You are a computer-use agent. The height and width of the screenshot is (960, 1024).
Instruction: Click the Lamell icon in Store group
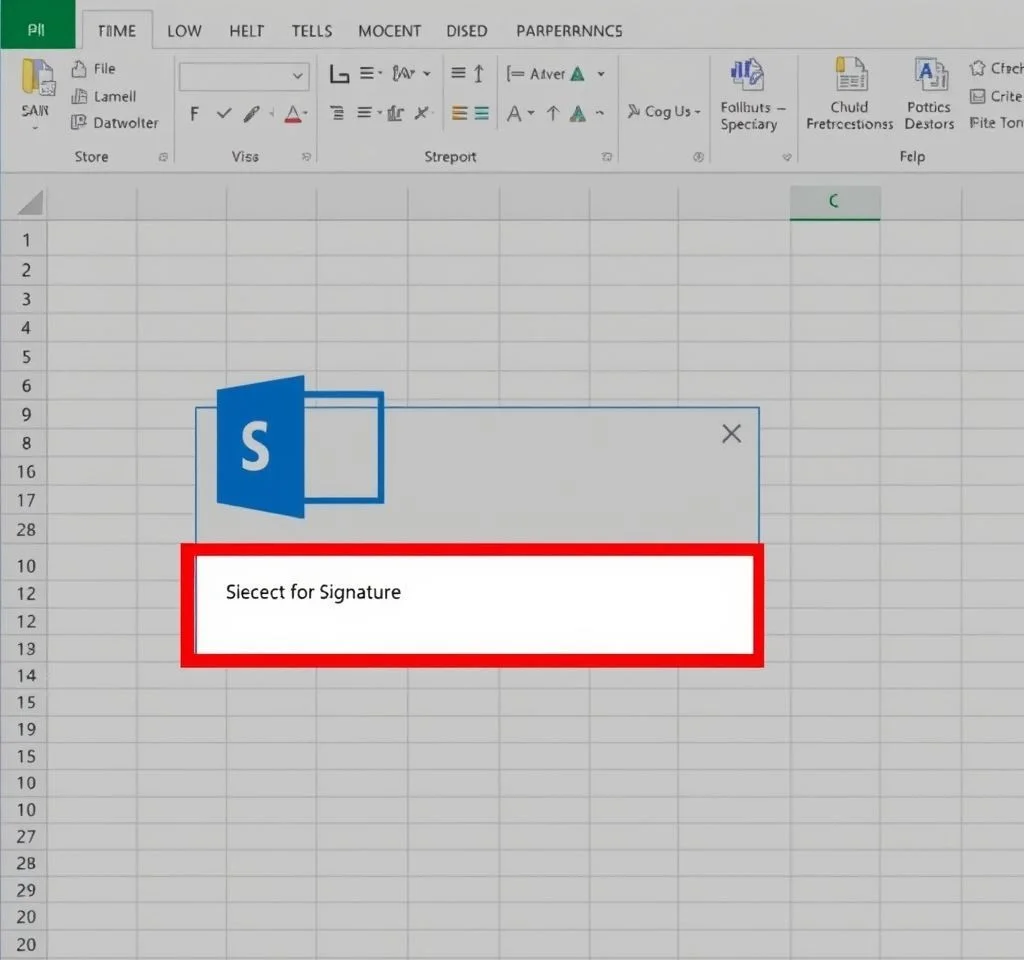click(79, 97)
